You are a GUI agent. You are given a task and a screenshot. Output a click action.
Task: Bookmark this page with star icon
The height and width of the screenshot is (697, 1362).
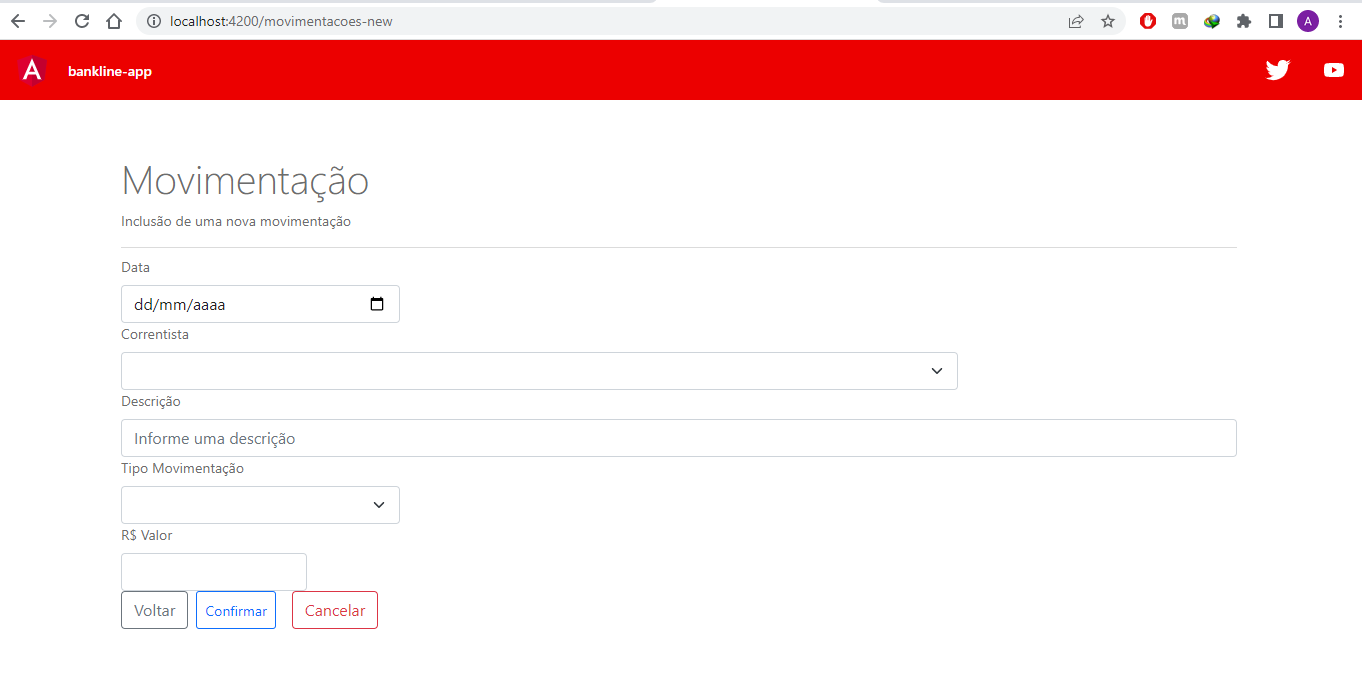[x=1108, y=21]
